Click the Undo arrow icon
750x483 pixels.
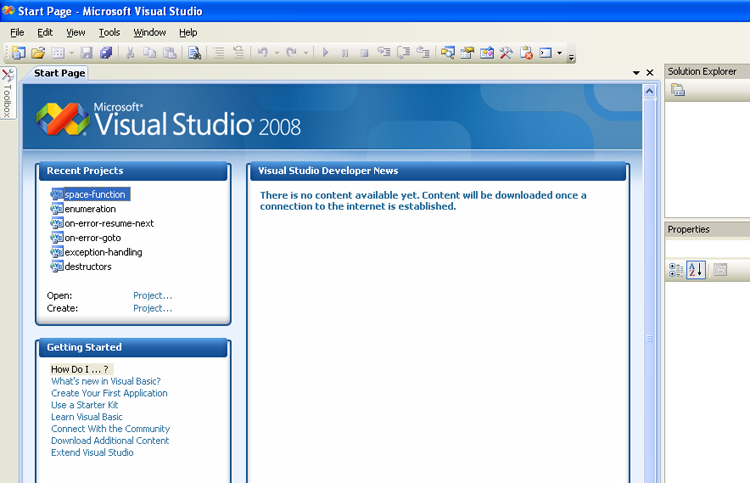tap(263, 53)
